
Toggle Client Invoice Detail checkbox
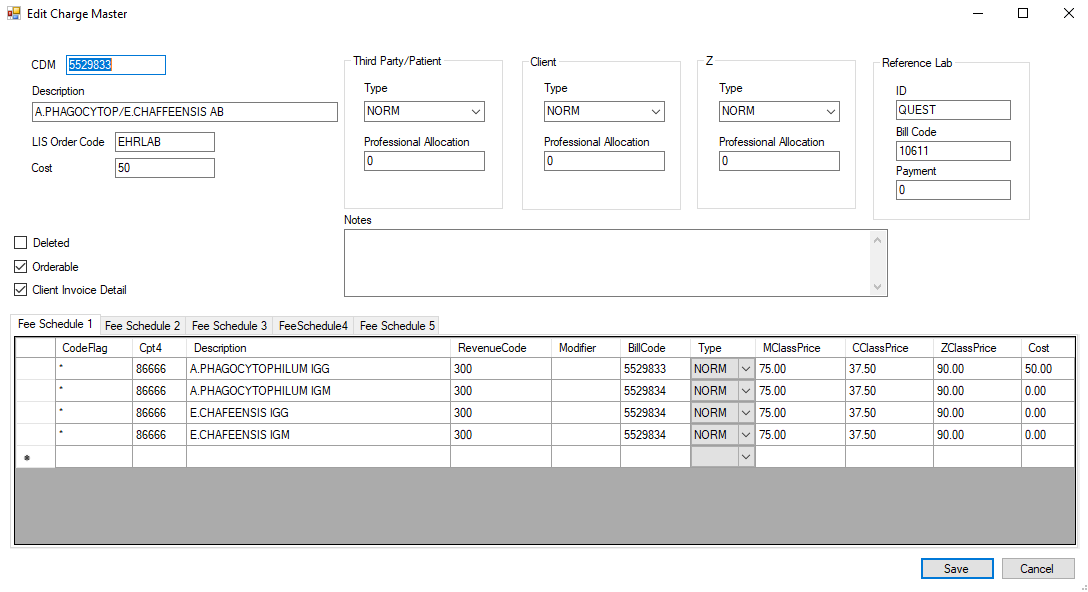(21, 290)
